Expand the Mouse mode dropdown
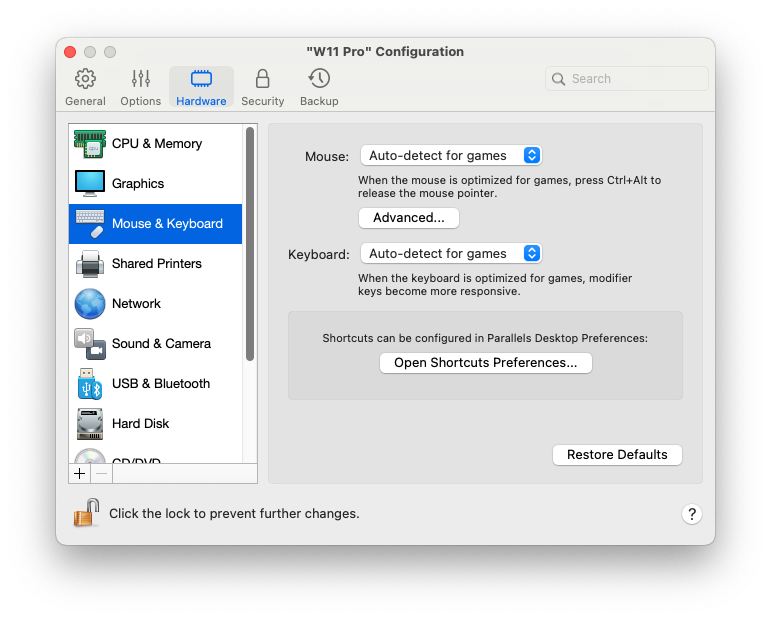The image size is (771, 619). pos(450,155)
